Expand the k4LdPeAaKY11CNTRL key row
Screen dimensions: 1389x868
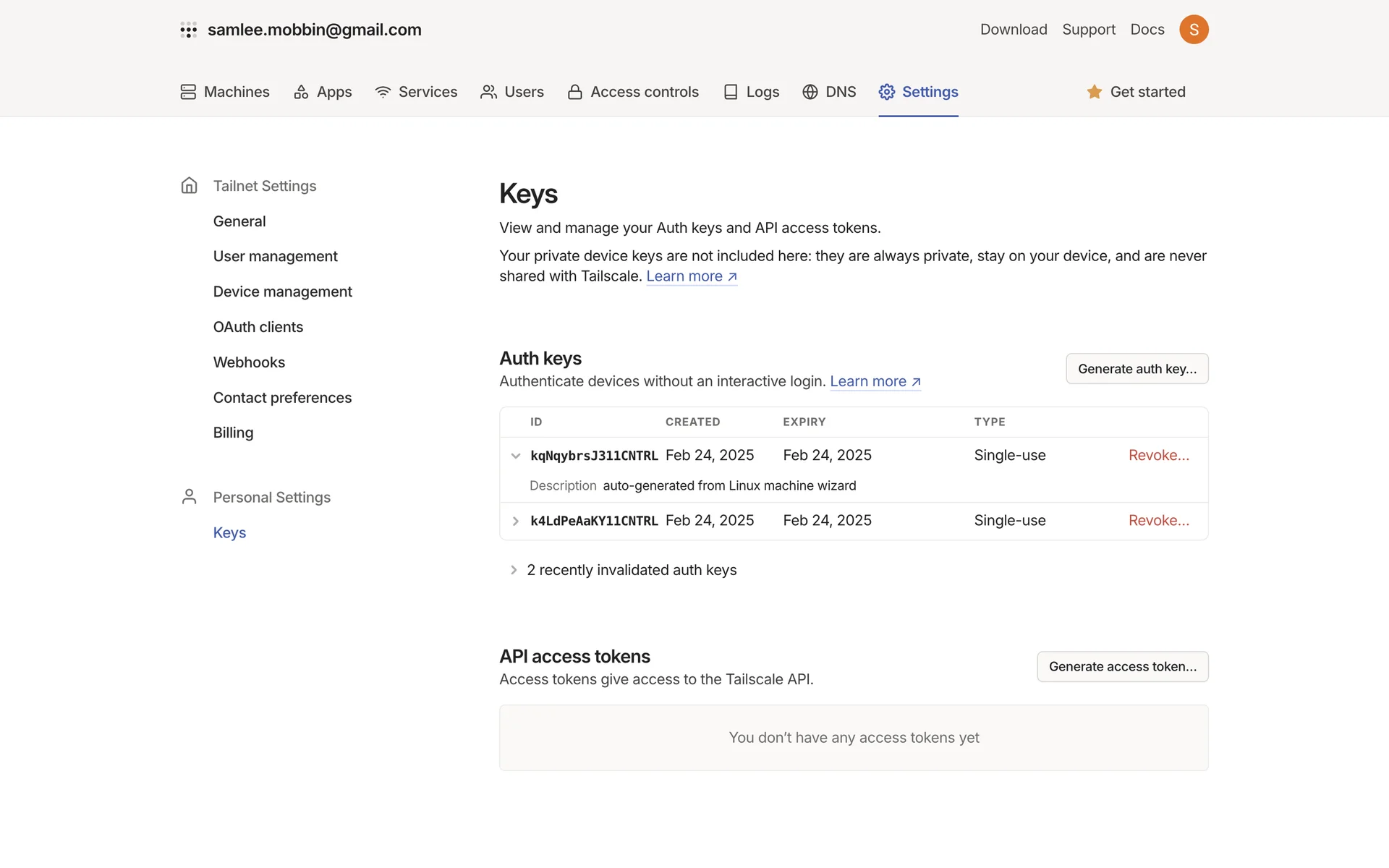[x=516, y=521]
